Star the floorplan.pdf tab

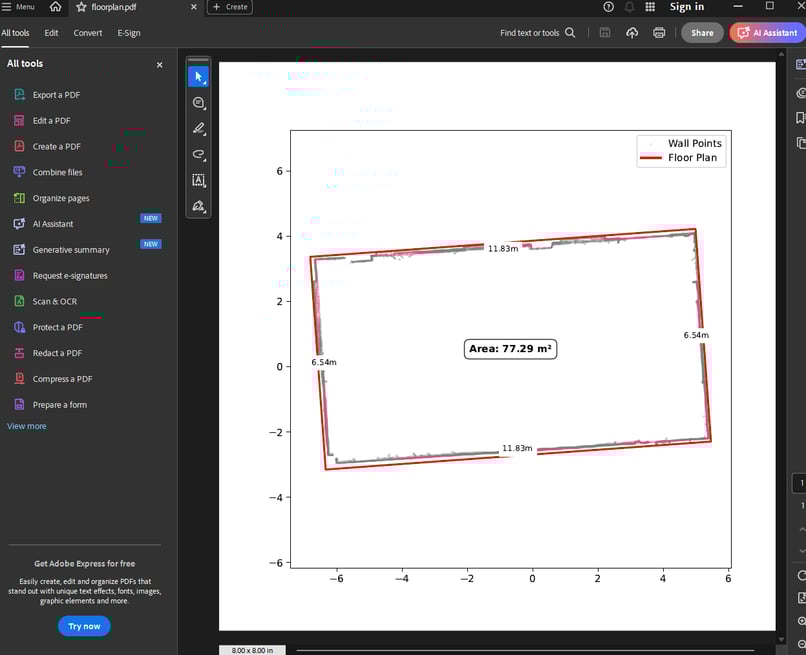[81, 7]
